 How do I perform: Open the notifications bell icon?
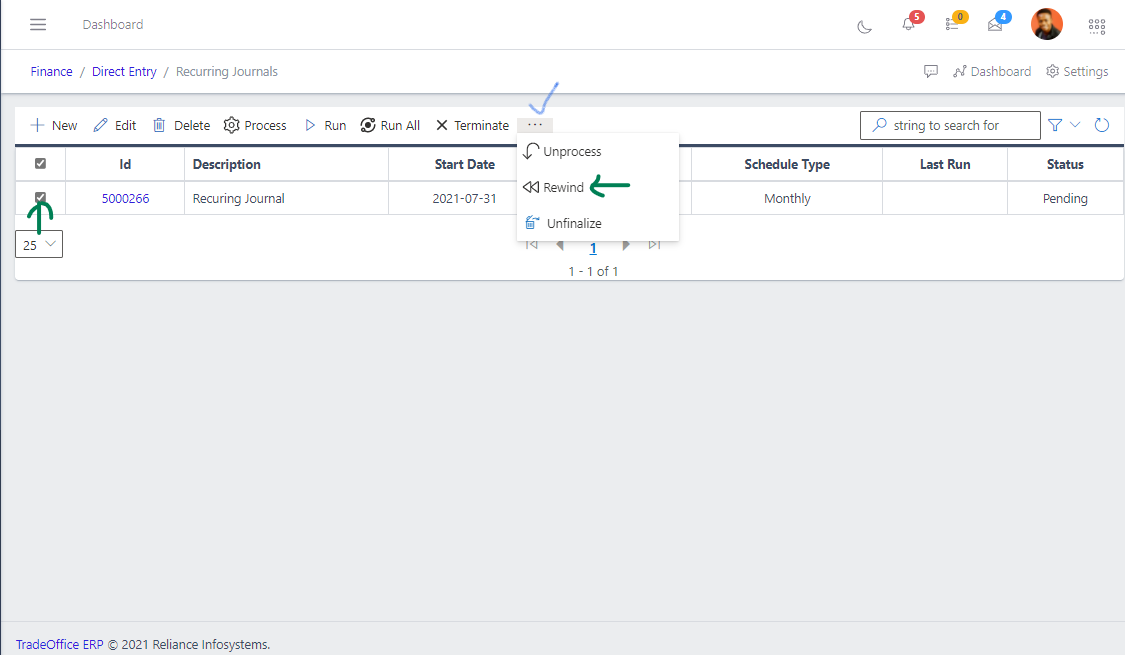pyautogui.click(x=908, y=25)
